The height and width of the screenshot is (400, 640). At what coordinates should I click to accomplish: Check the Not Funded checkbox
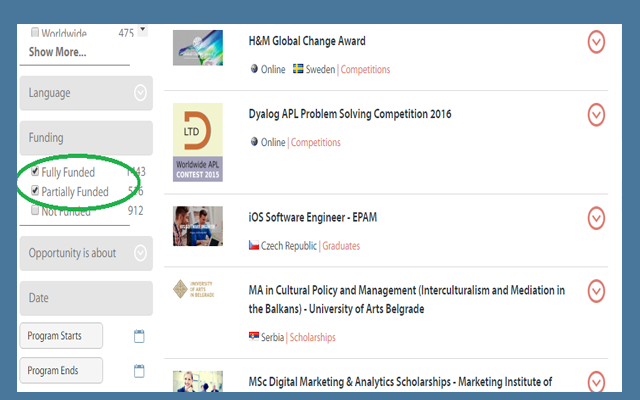point(35,210)
